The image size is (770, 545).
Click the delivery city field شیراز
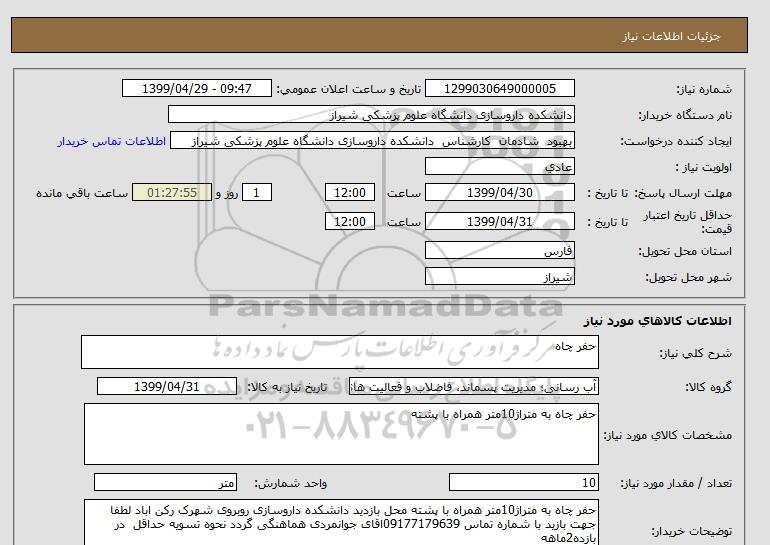pyautogui.click(x=499, y=276)
